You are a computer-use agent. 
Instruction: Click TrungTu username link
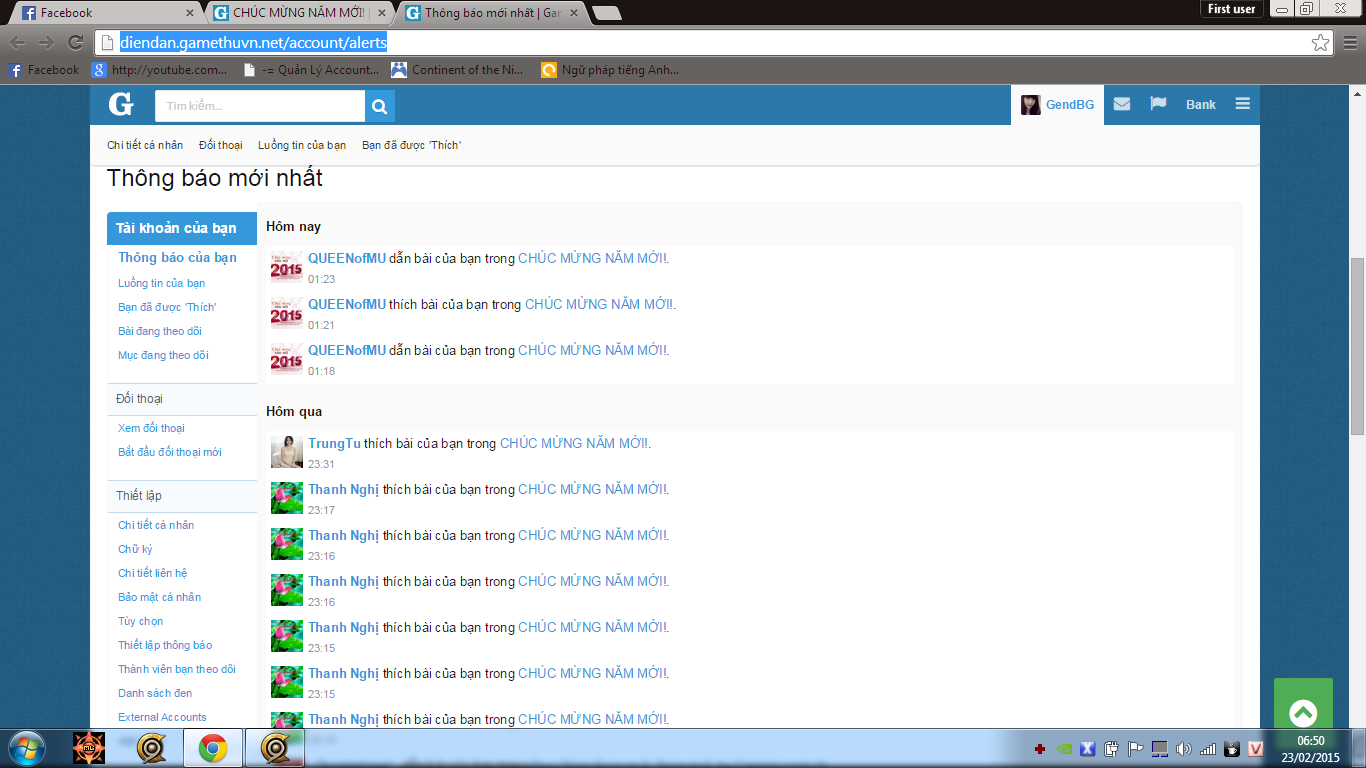tap(334, 443)
